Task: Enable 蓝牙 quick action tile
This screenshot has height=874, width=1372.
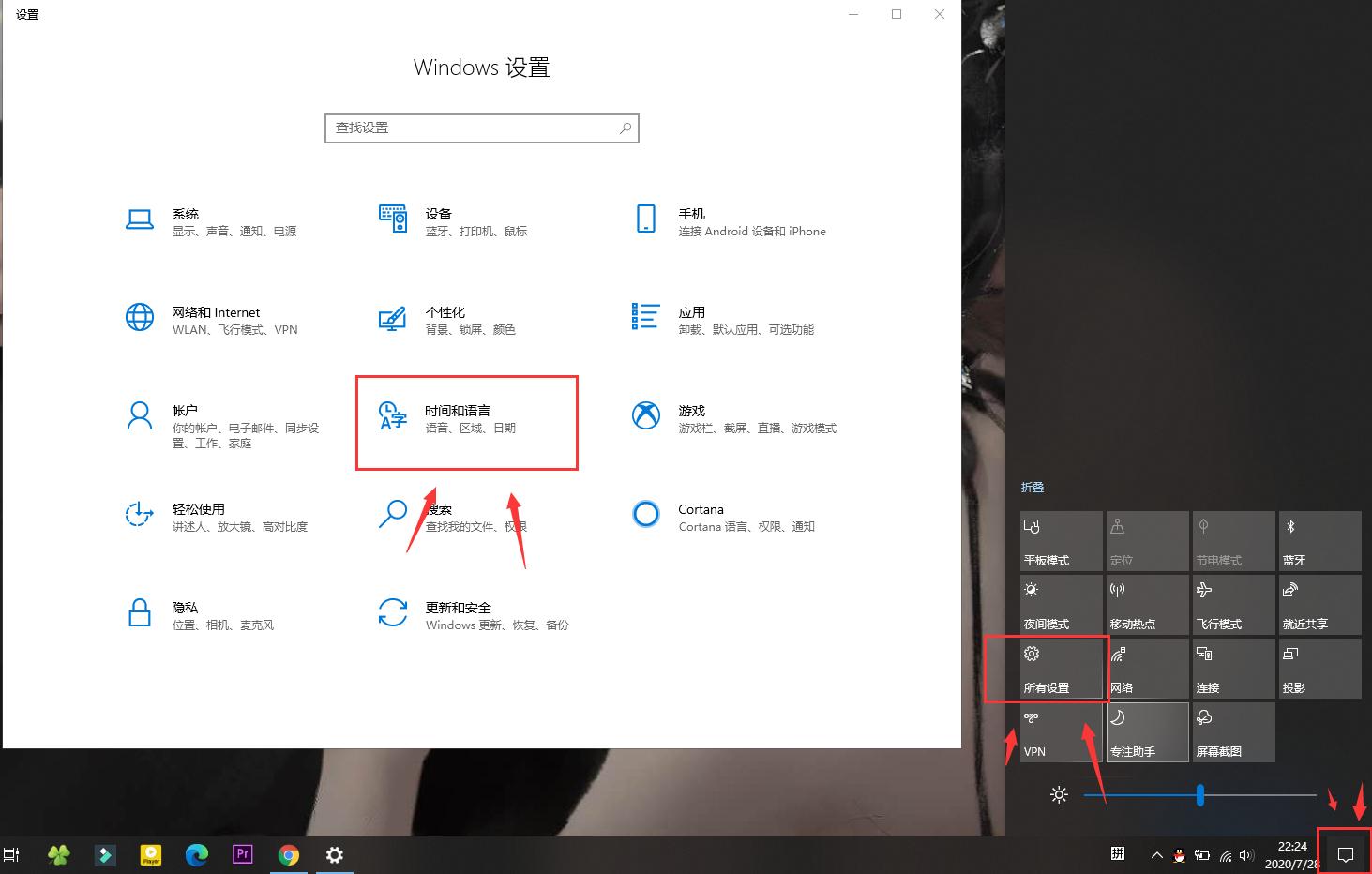Action: [x=1319, y=541]
